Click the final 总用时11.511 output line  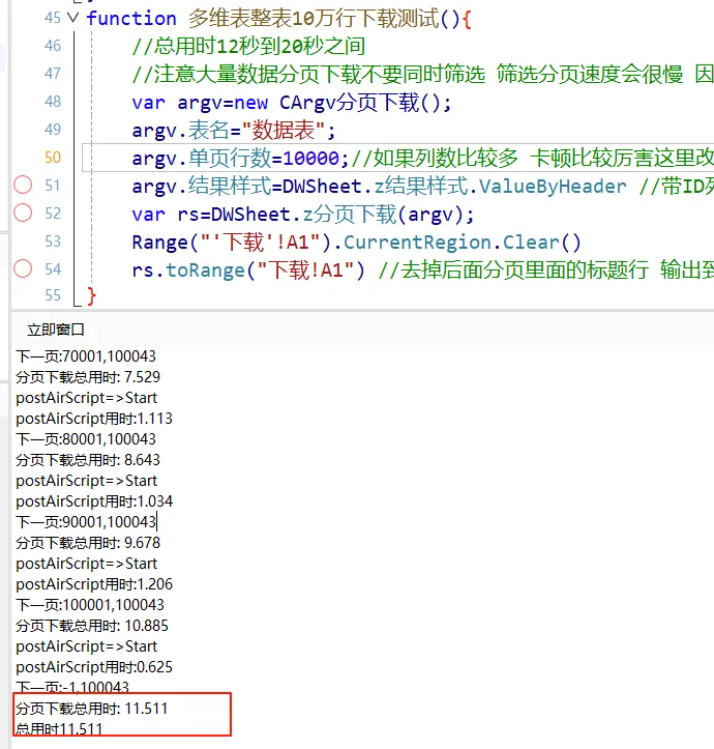point(59,729)
